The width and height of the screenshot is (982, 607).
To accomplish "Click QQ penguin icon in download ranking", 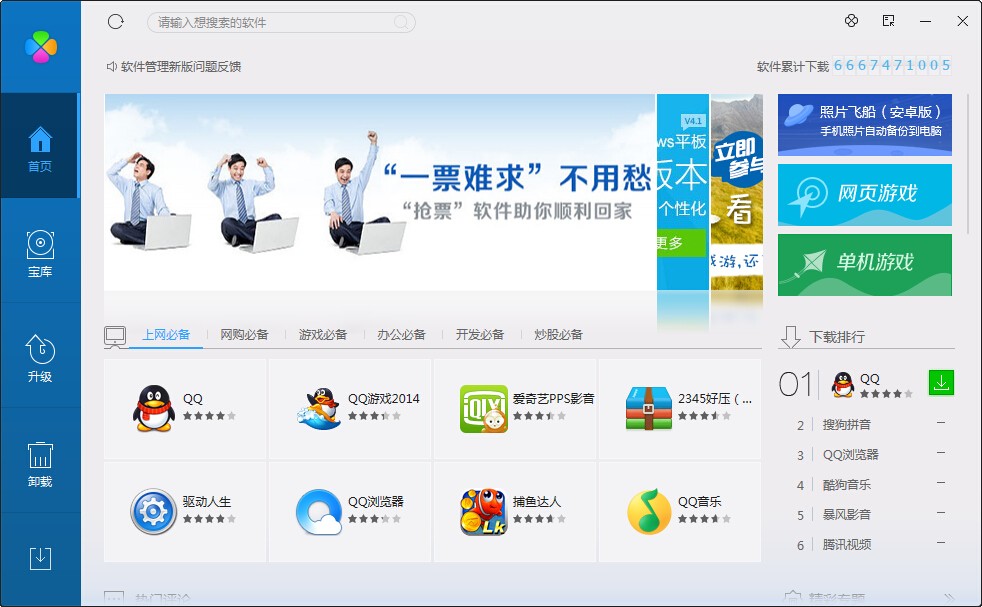I will [x=843, y=384].
